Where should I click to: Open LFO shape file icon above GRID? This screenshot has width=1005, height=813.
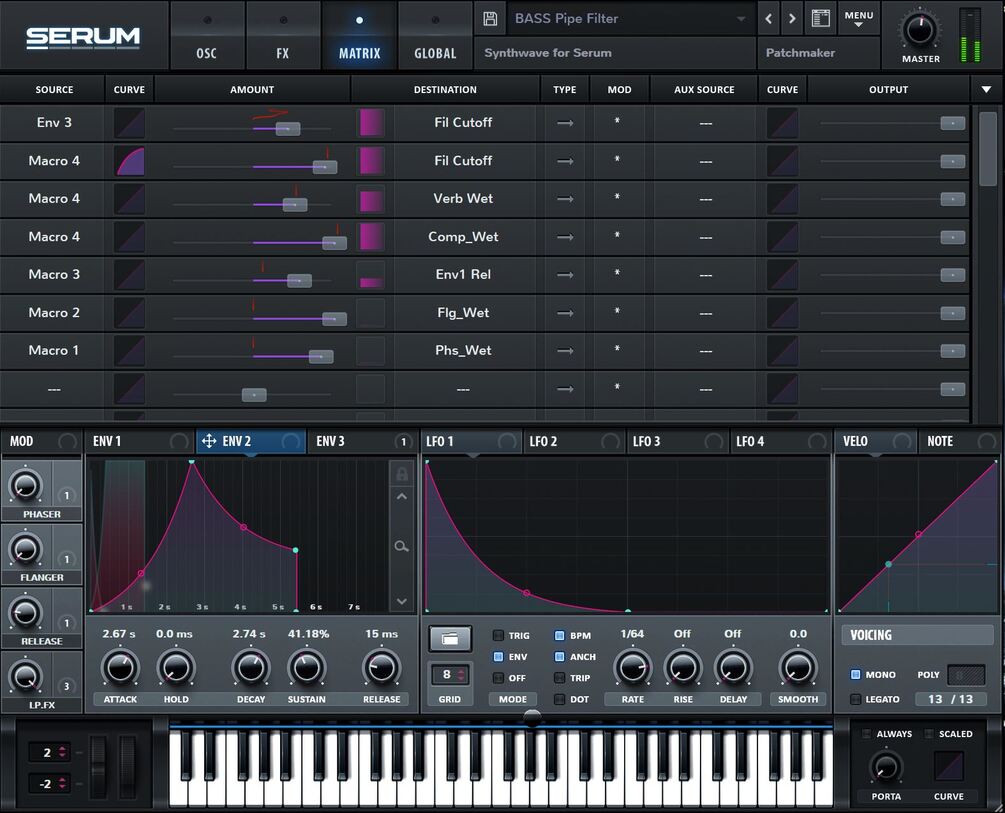449,637
